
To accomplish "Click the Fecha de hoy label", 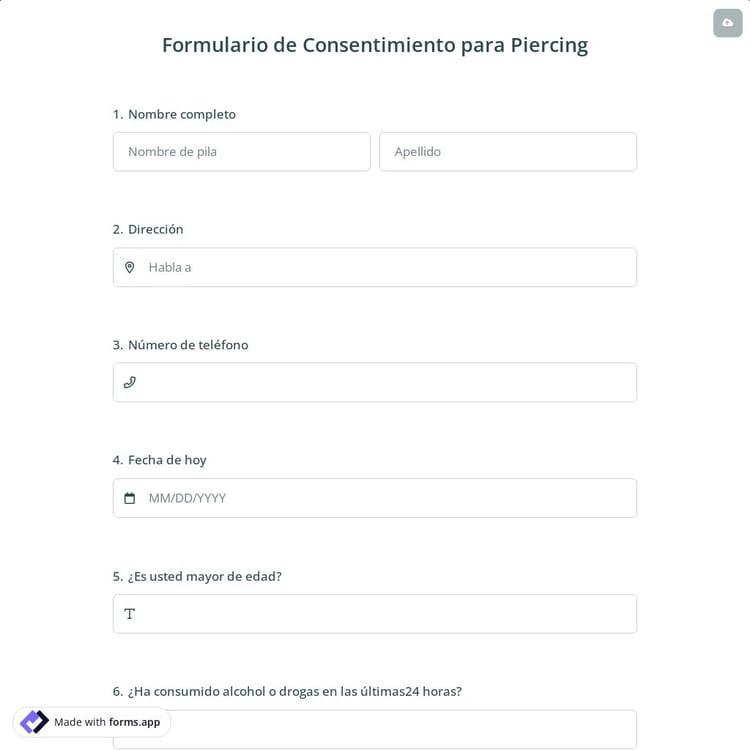I will point(167,460).
